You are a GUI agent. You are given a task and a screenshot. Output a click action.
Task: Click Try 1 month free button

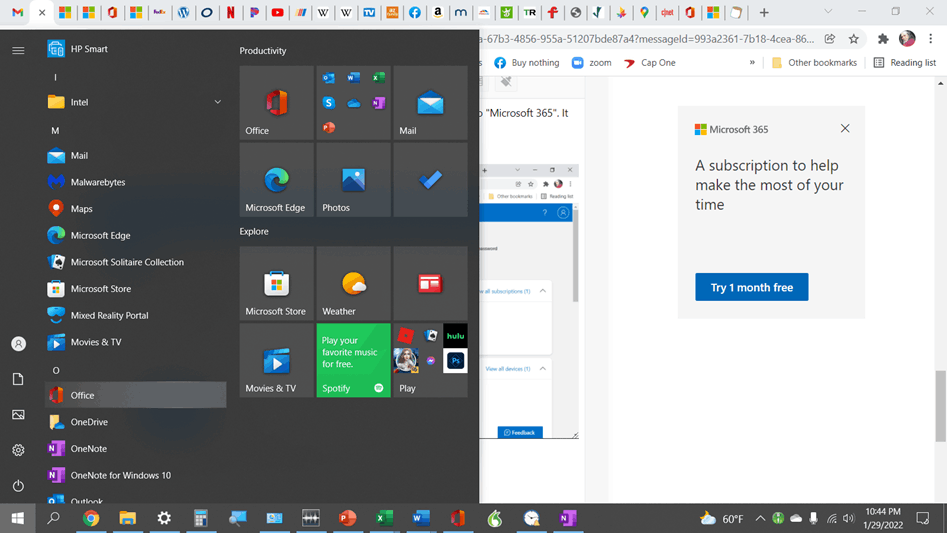(x=751, y=287)
